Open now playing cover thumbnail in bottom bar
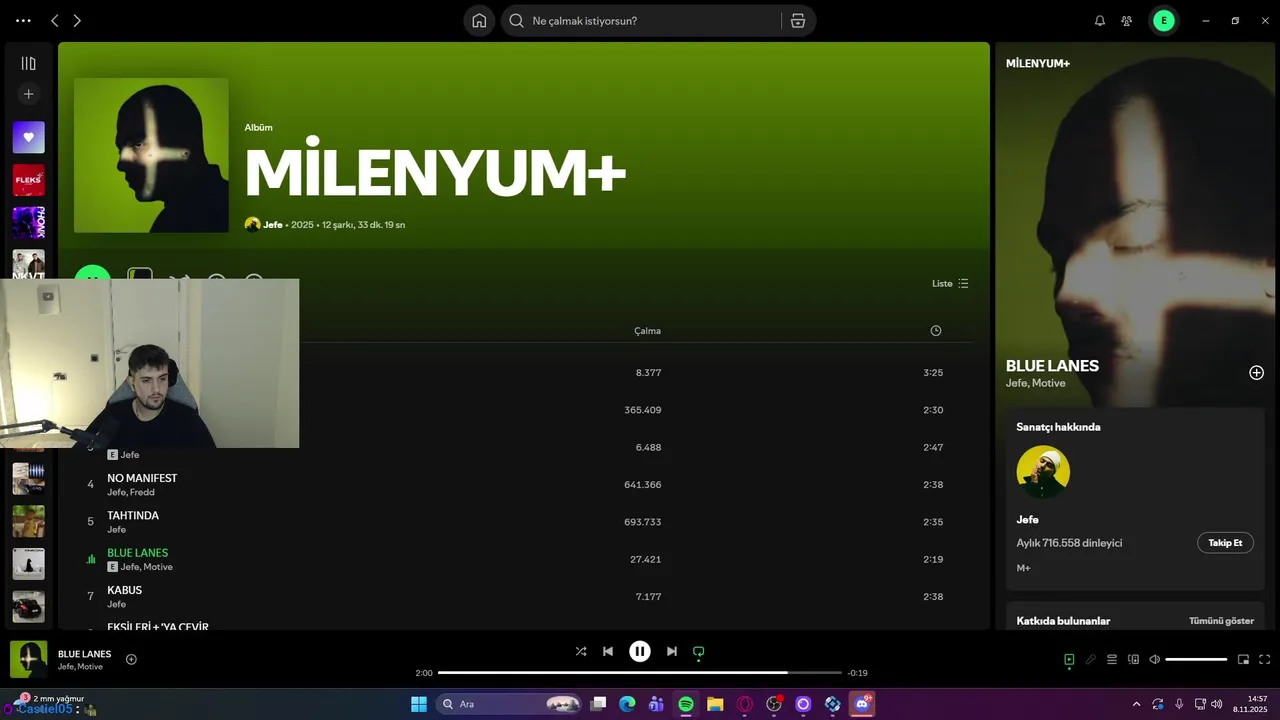This screenshot has width=1280, height=720. pos(28,660)
